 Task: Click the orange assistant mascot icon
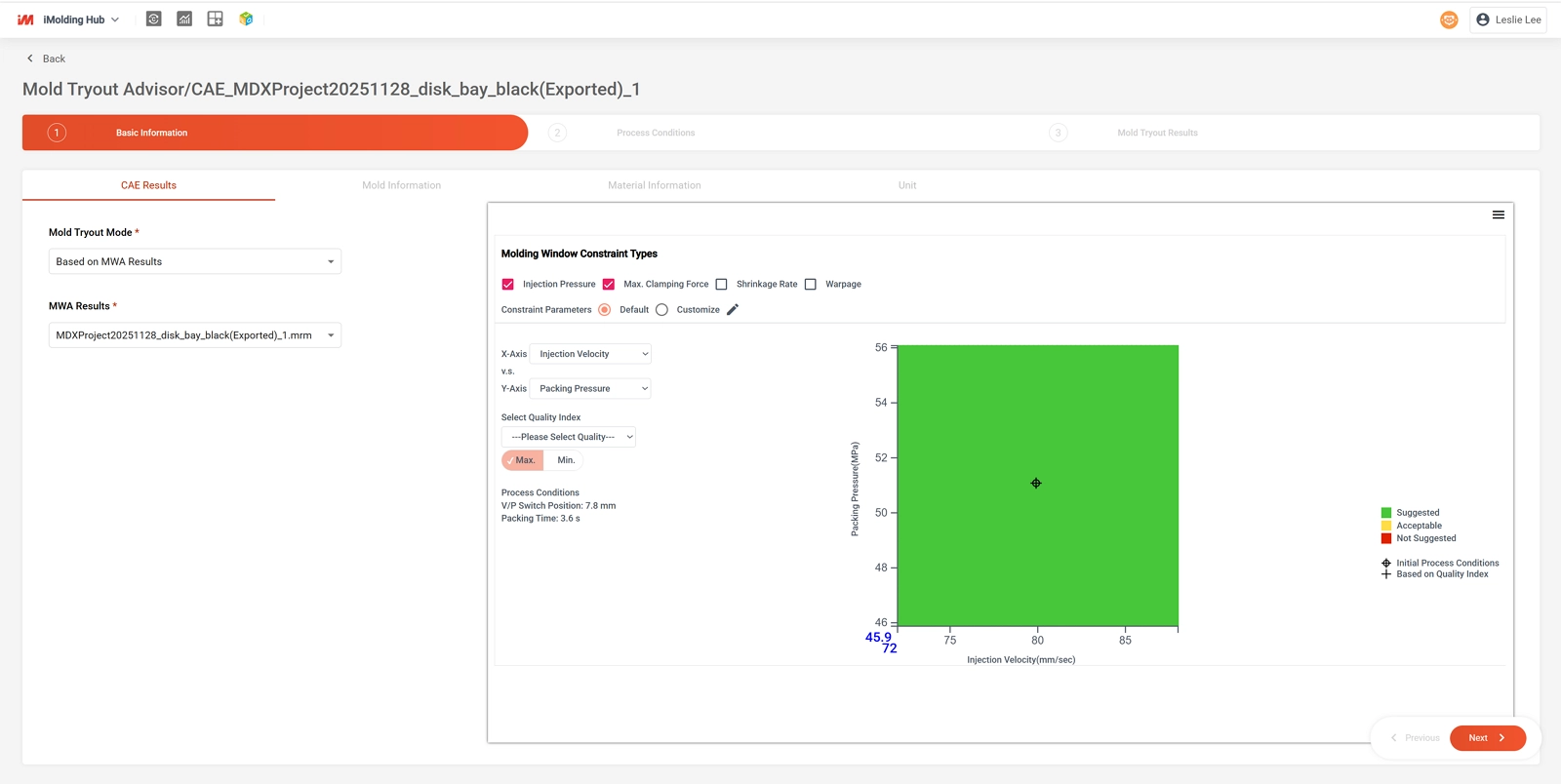1449,20
